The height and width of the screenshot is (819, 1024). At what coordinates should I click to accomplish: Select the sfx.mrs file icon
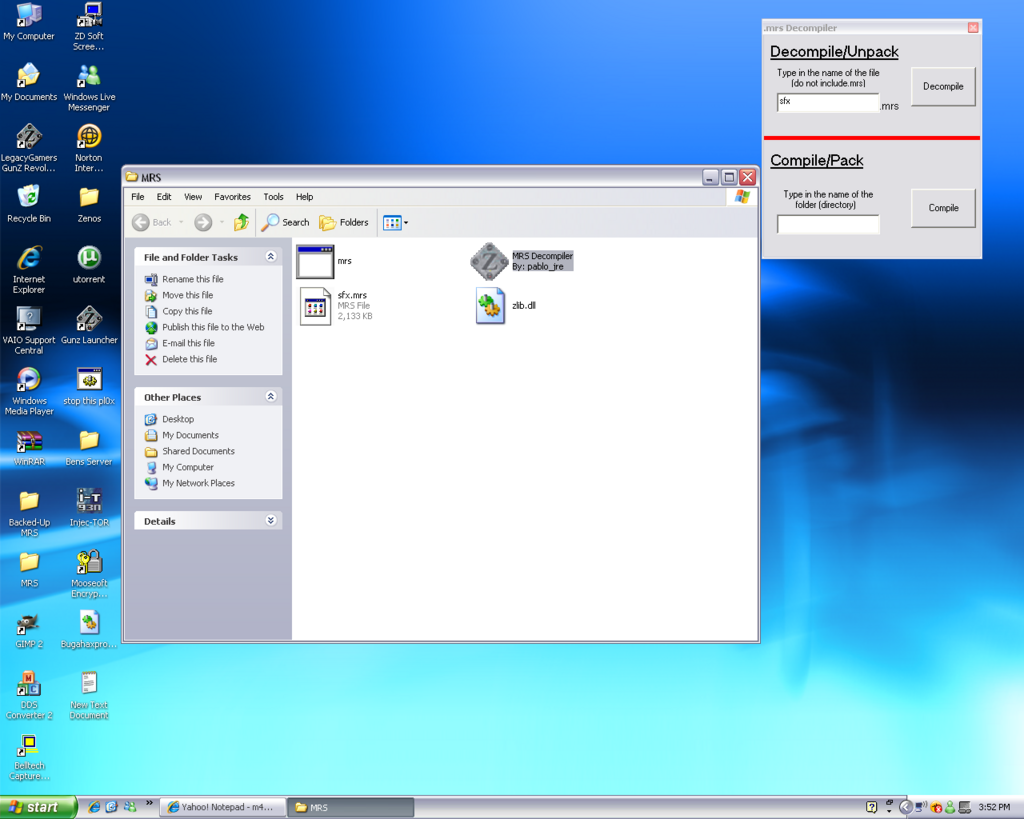click(x=315, y=306)
